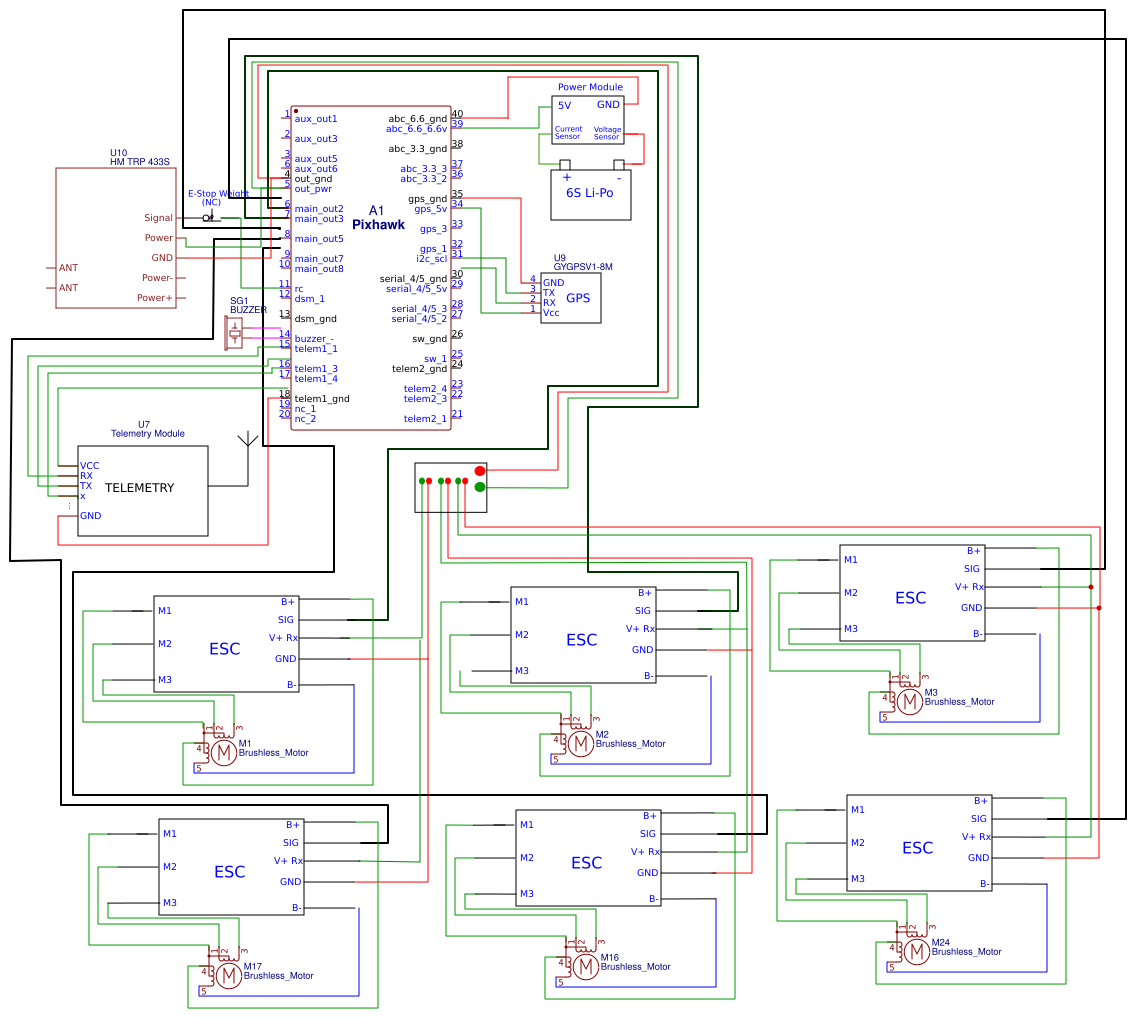Select the 'aux_out1' pin label
Image resolution: width=1136 pixels, height=1018 pixels.
(x=316, y=119)
